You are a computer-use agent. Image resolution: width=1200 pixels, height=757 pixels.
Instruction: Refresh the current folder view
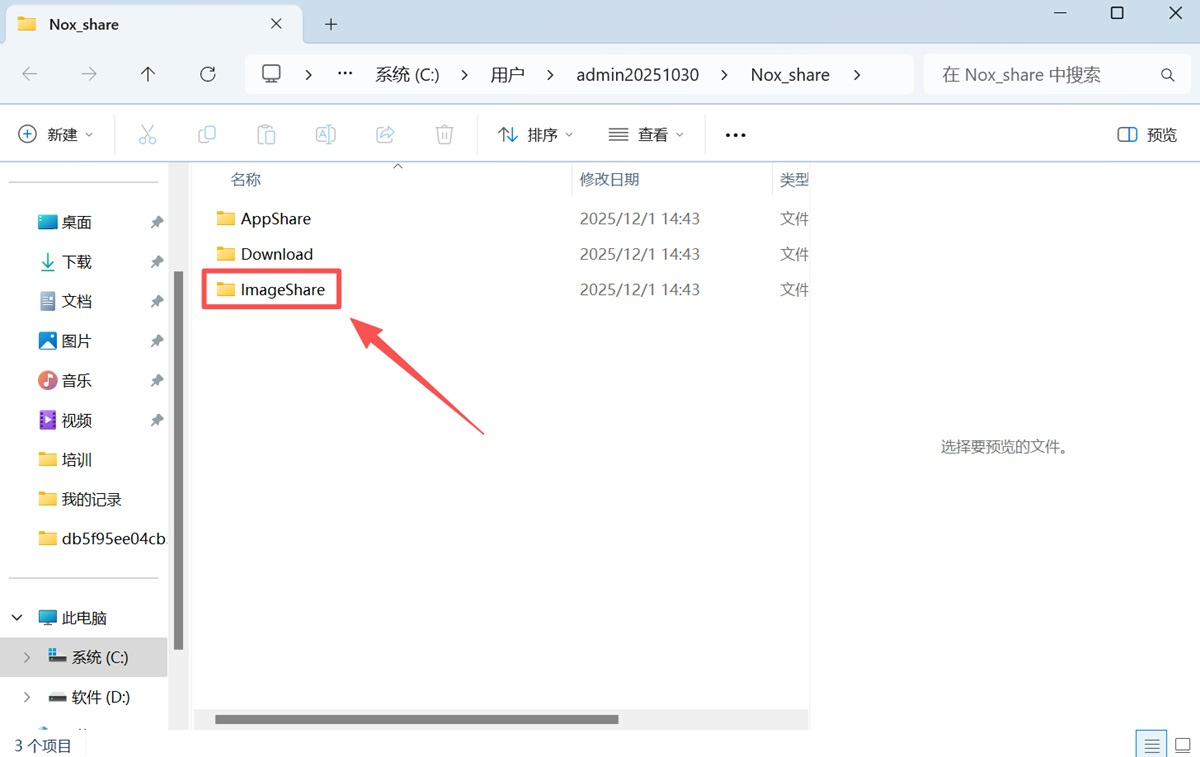click(208, 74)
